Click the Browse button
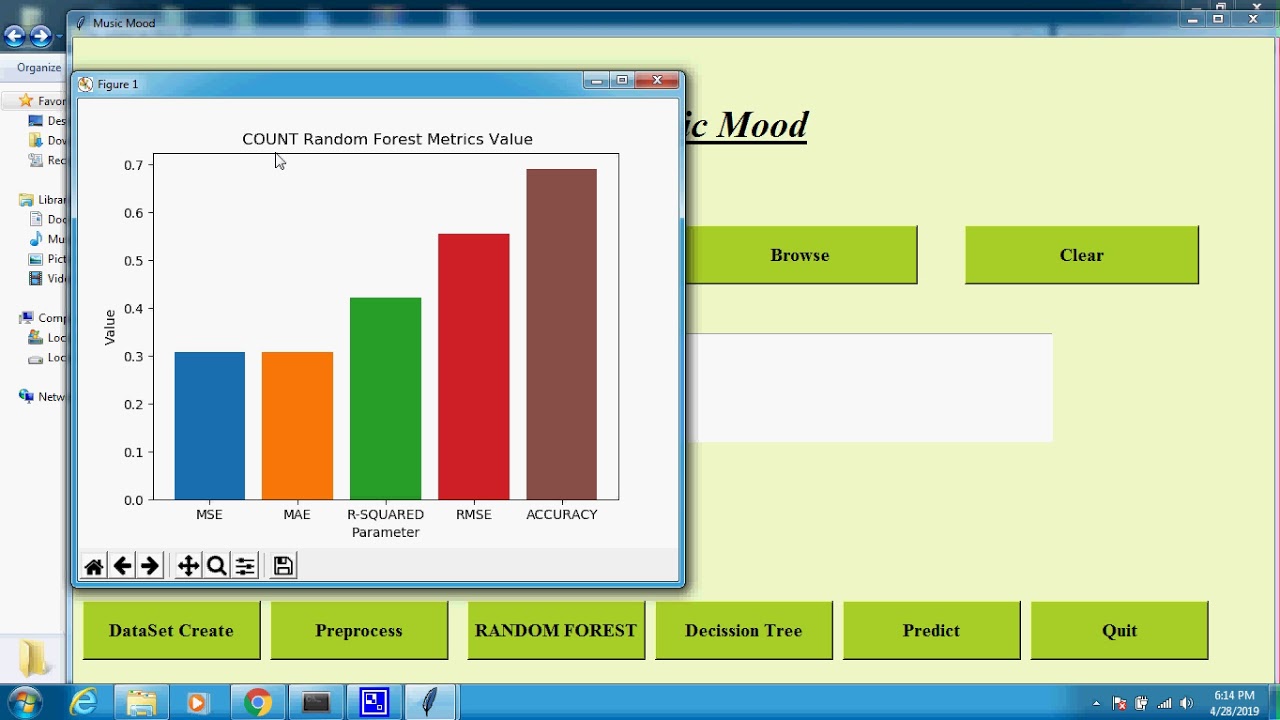 pyautogui.click(x=800, y=255)
